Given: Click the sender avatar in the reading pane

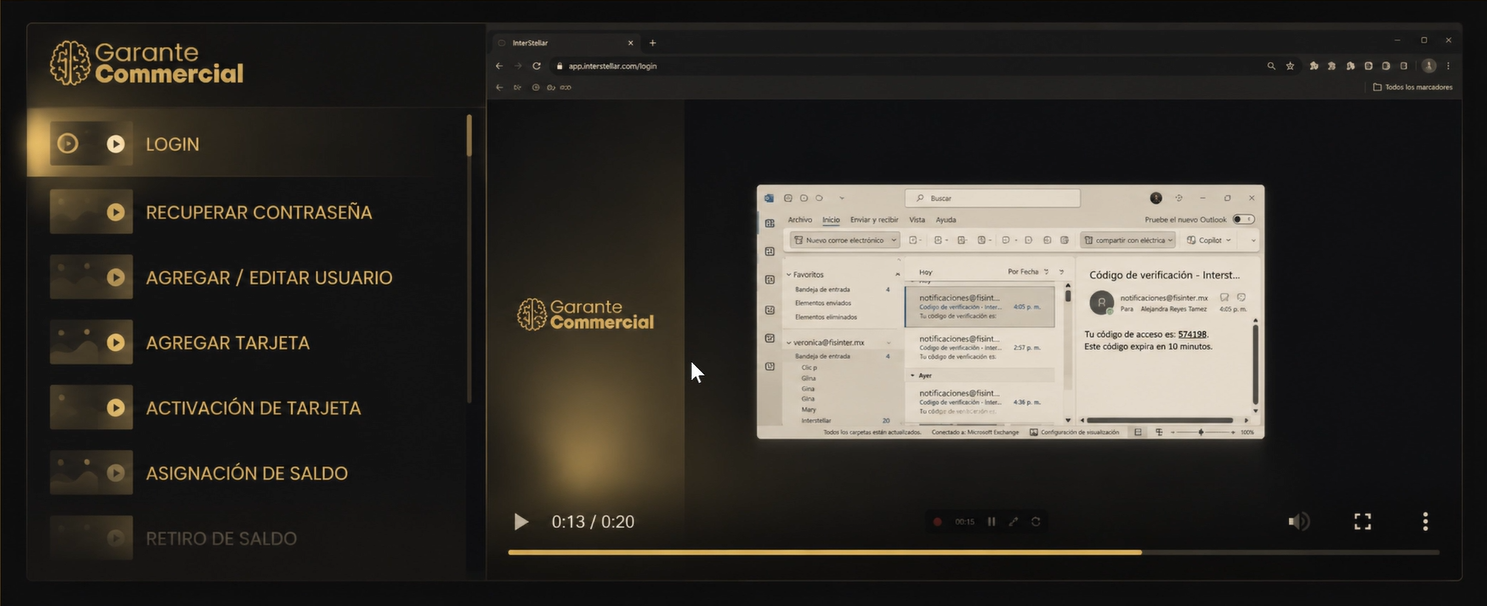Looking at the screenshot, I should (x=1102, y=302).
